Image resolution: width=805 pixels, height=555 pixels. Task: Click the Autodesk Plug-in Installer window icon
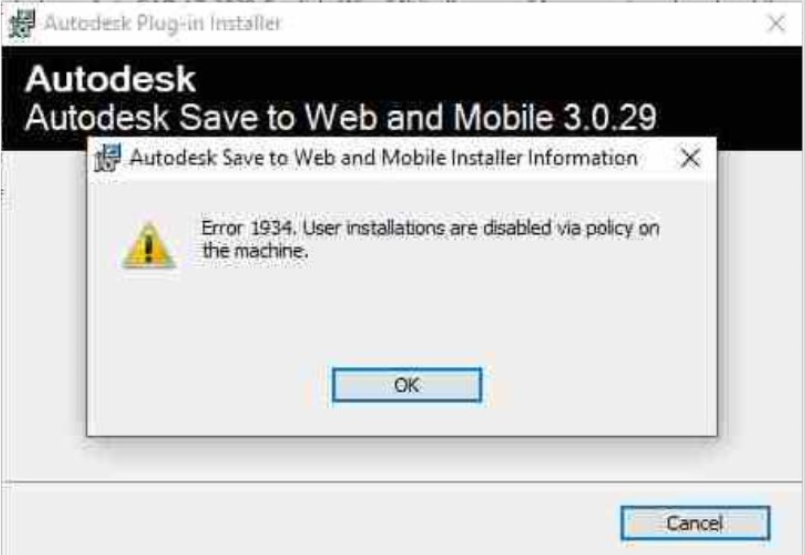(x=22, y=24)
